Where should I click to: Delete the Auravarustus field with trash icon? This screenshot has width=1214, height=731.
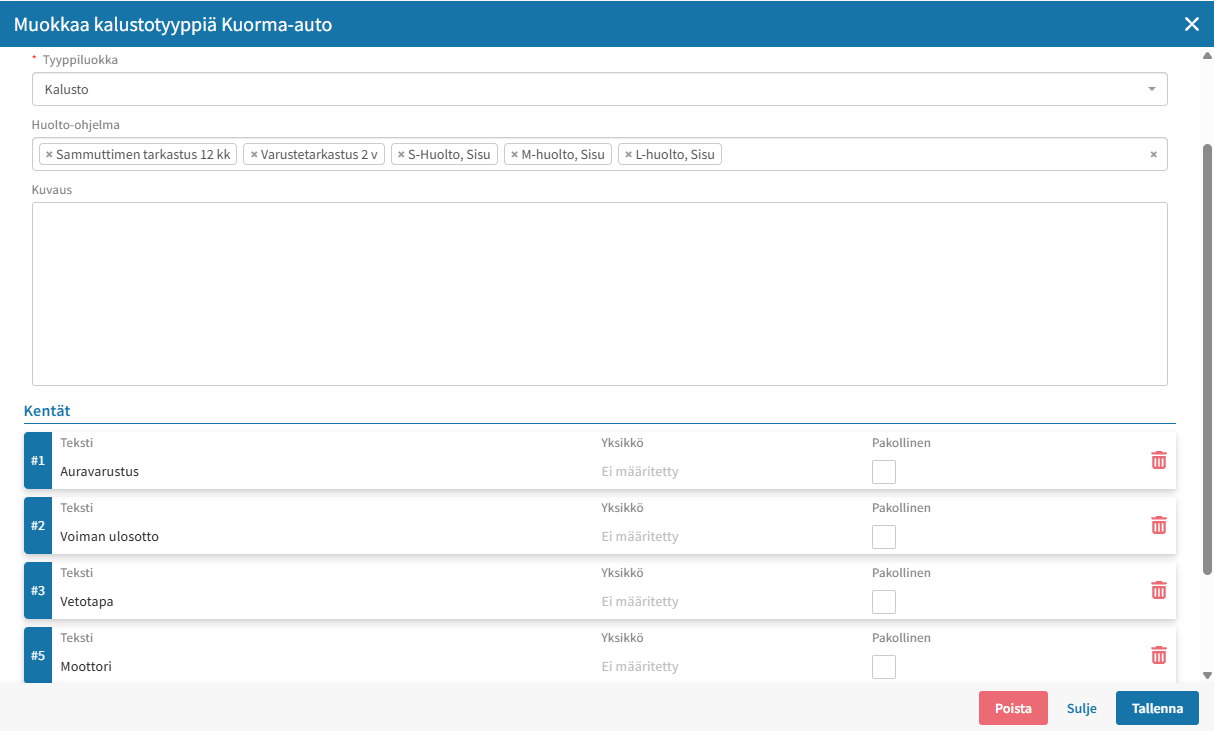tap(1159, 460)
